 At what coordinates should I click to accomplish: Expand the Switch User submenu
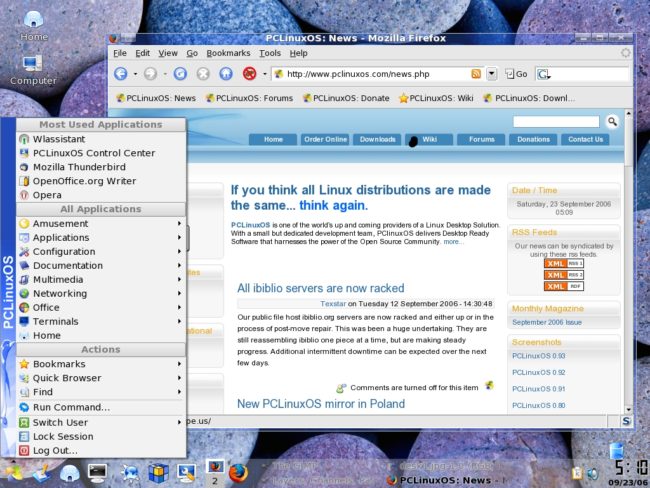(x=101, y=422)
